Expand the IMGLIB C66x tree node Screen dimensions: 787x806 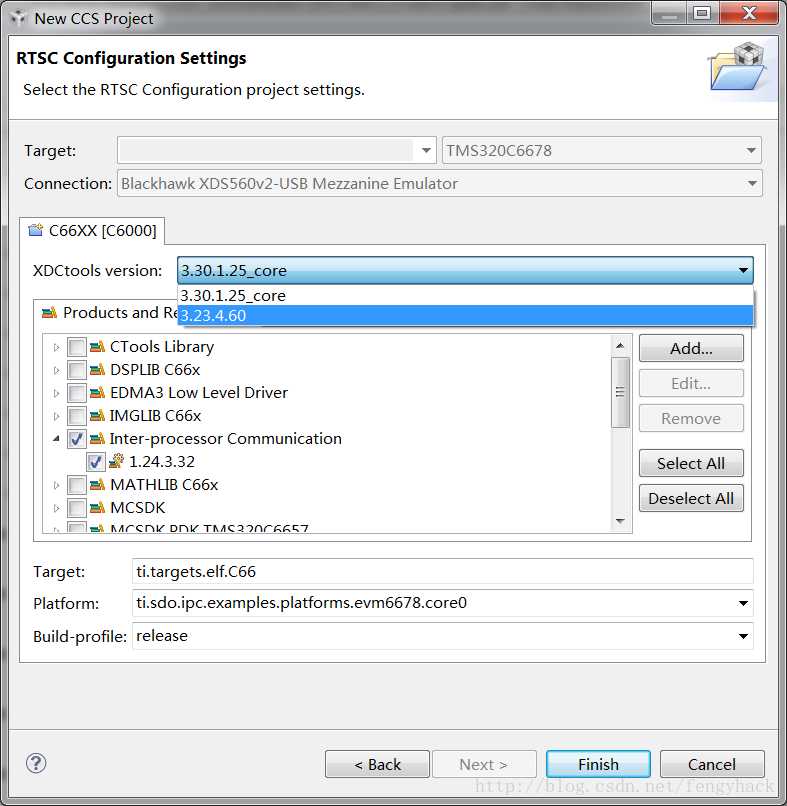tap(57, 416)
